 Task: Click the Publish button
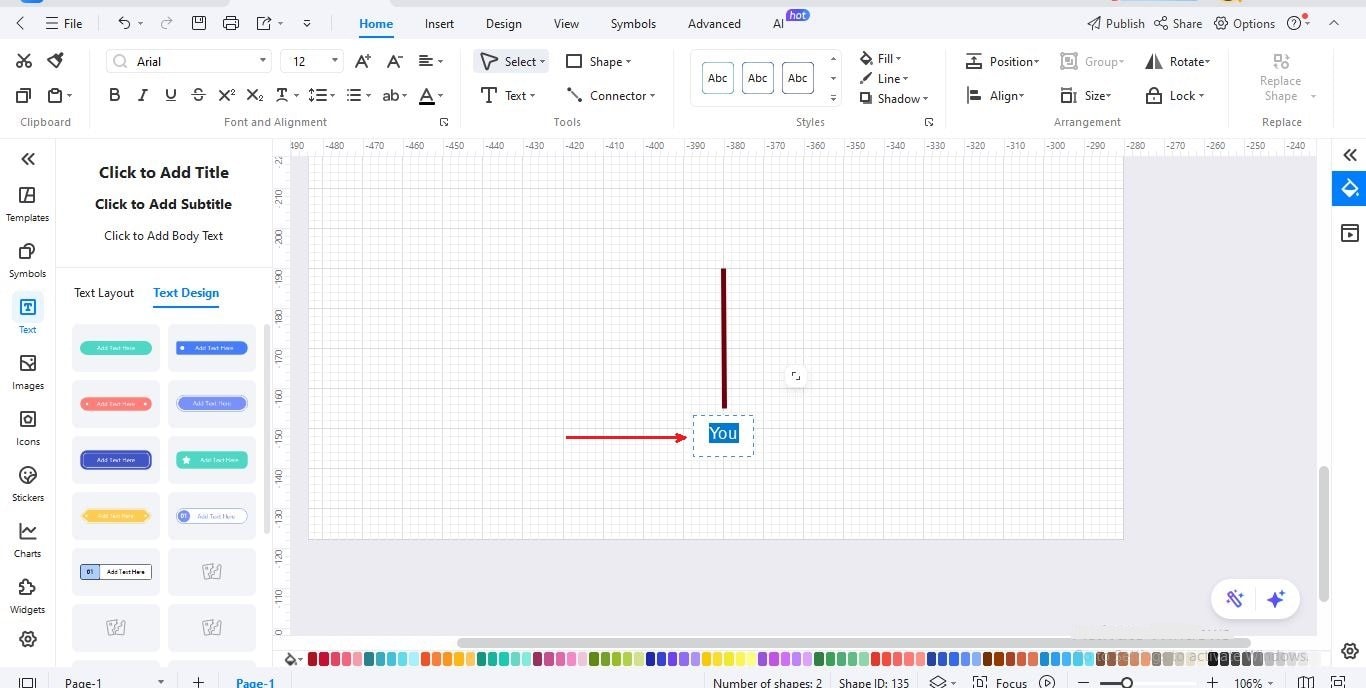[1115, 22]
